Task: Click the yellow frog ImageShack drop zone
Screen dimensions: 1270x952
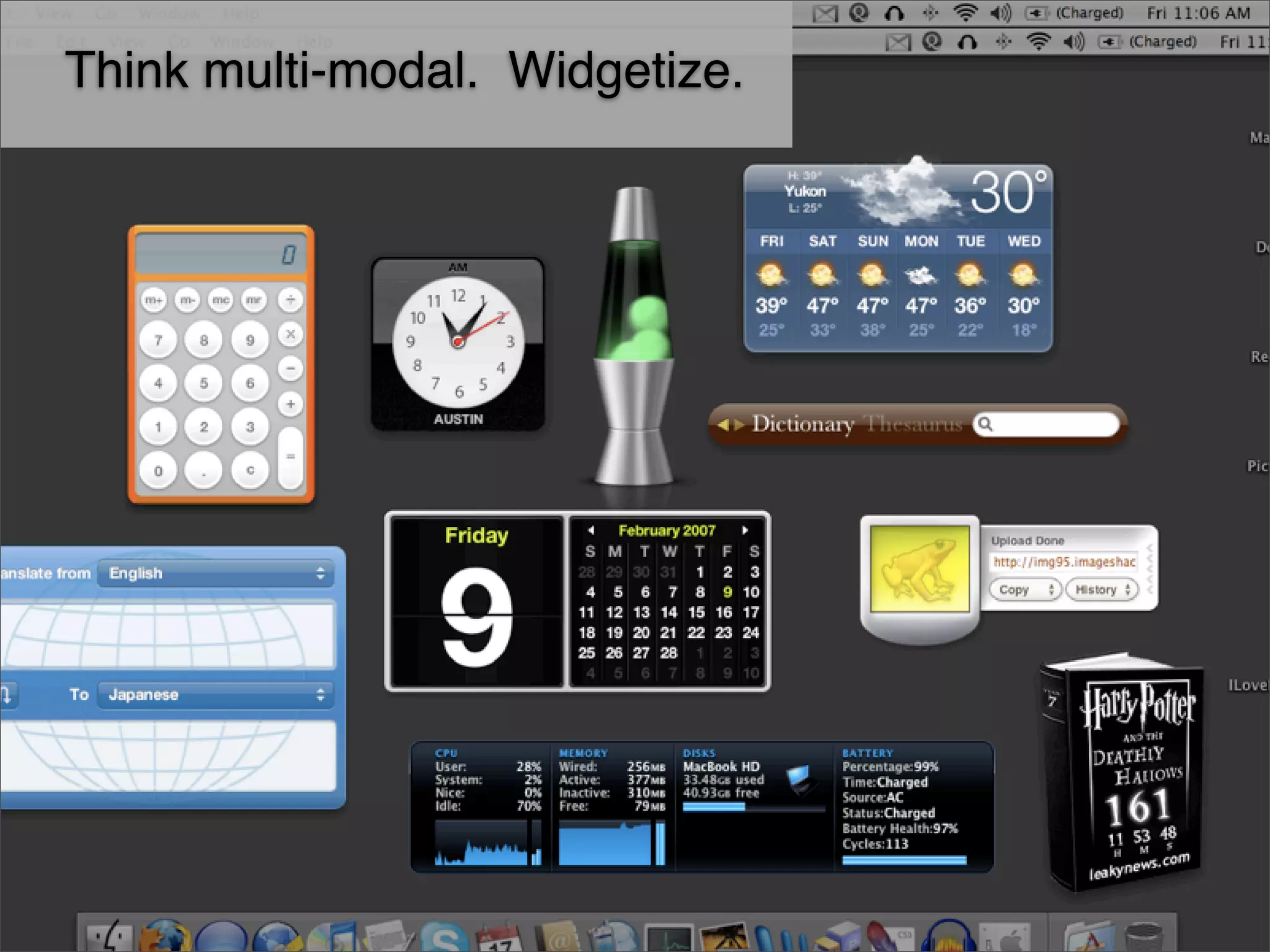Action: point(920,569)
